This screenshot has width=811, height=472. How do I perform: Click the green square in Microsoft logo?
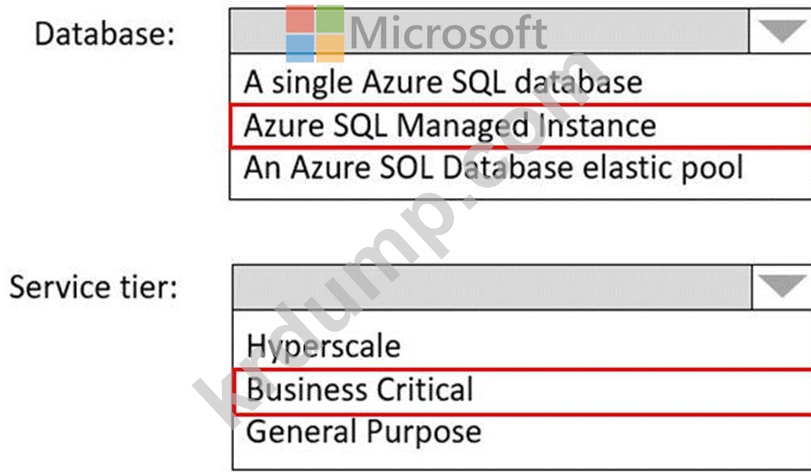[x=328, y=20]
